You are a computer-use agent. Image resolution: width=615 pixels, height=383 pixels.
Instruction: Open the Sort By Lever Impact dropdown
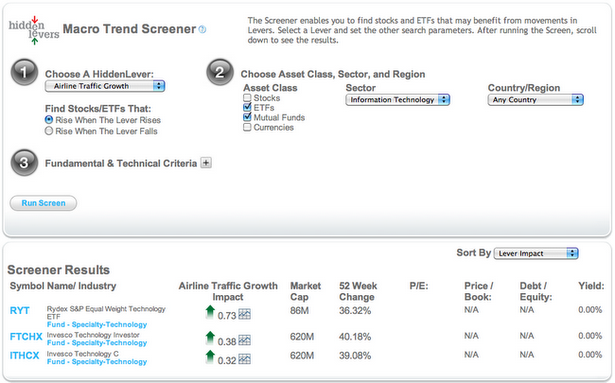click(x=536, y=254)
